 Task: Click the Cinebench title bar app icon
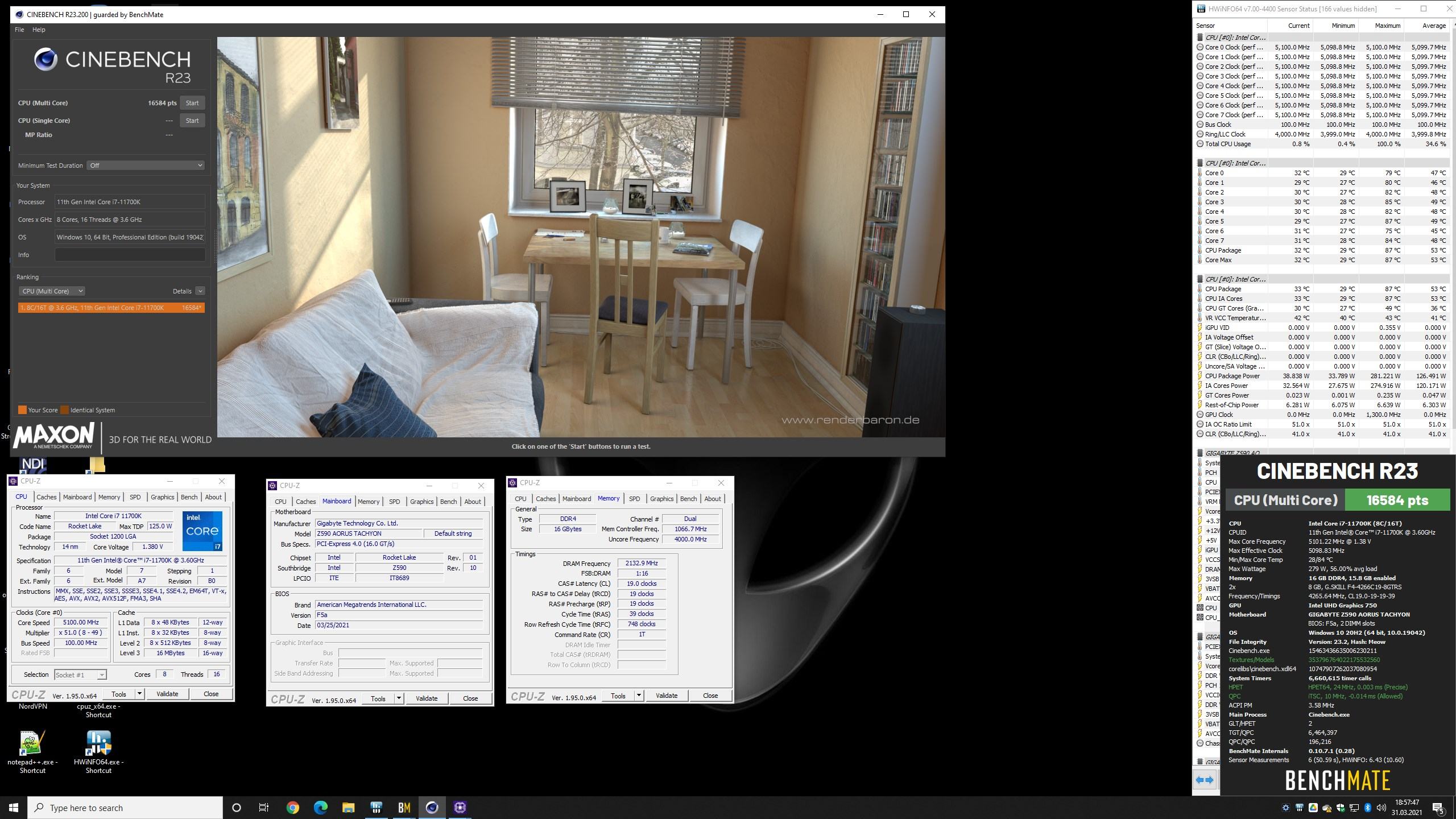[x=19, y=14]
